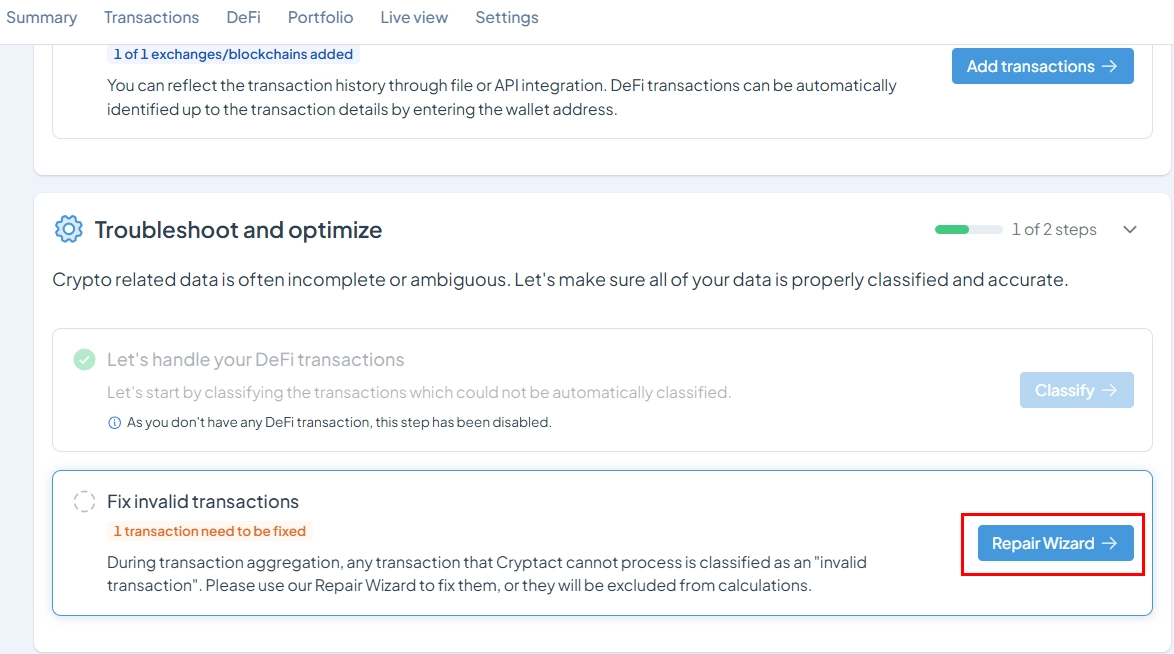
Task: Open the Portfolio tab
Action: point(320,17)
